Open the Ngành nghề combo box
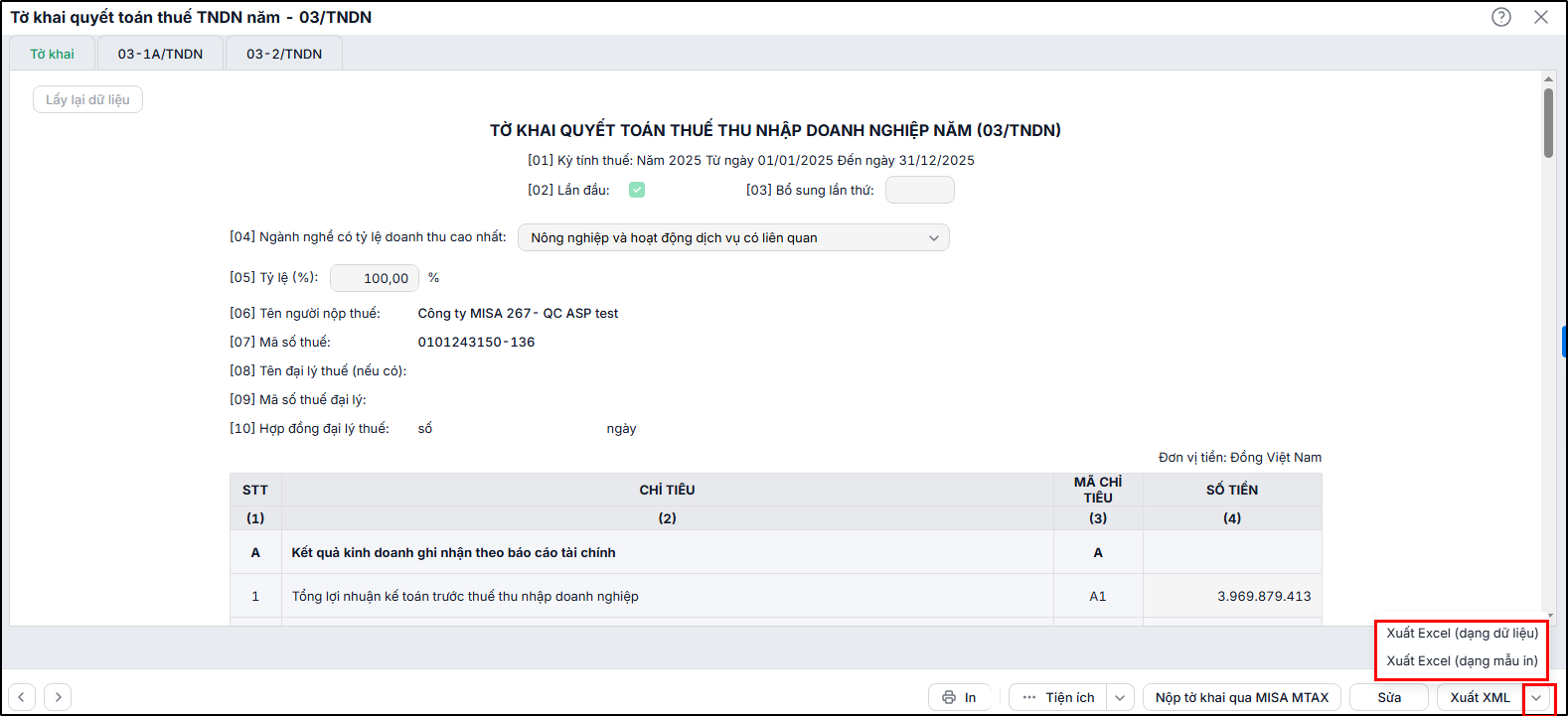1568x716 pixels. [x=733, y=237]
